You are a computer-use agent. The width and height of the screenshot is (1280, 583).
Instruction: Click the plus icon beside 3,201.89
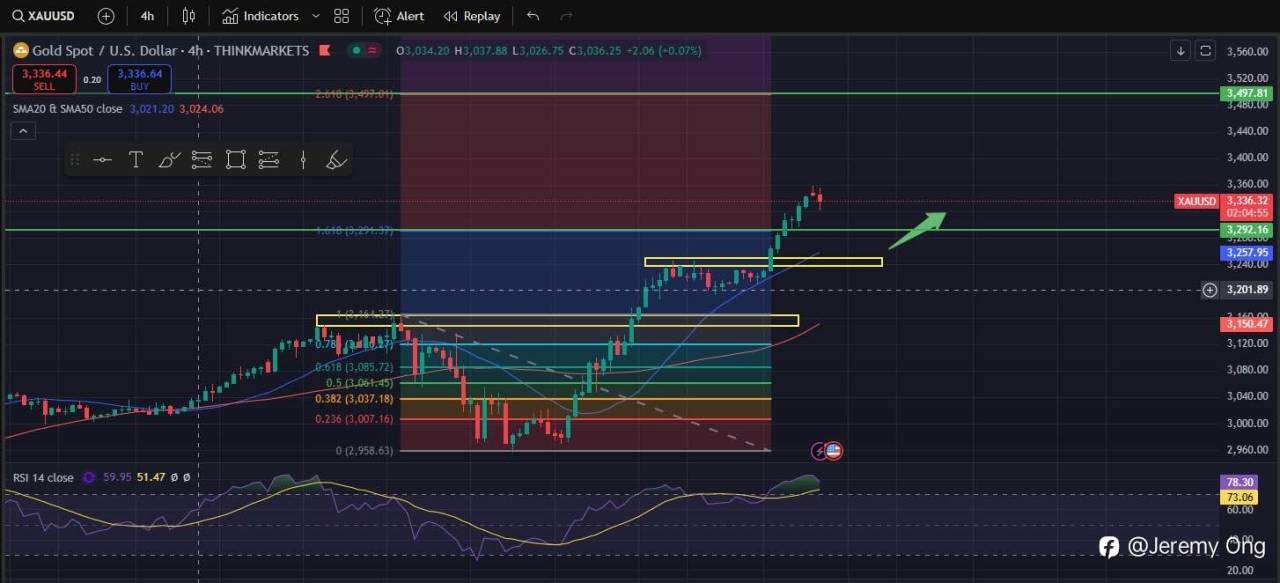click(x=1210, y=290)
